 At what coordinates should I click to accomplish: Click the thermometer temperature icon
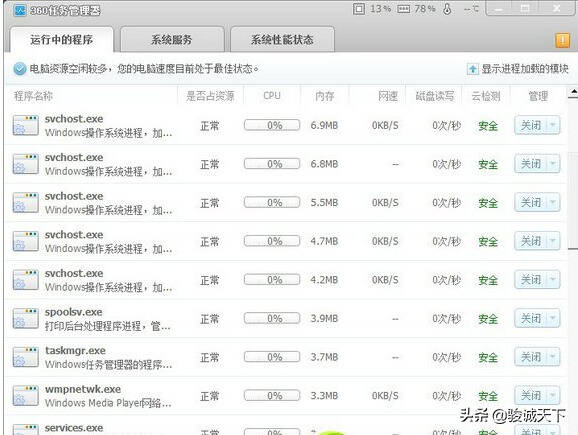(x=447, y=8)
